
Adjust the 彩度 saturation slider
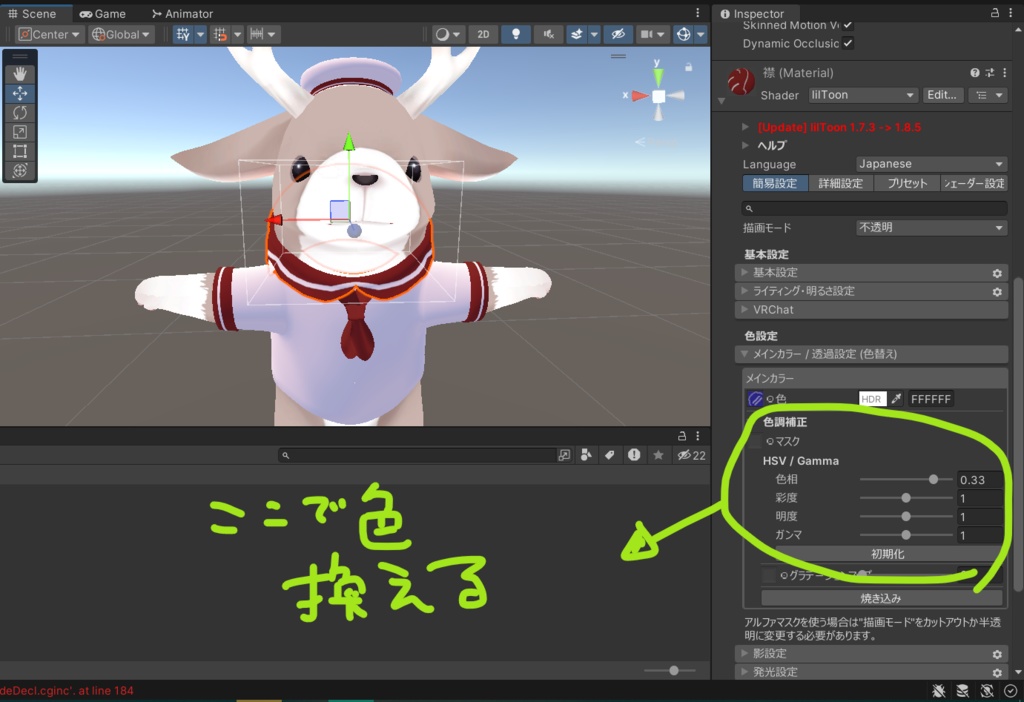point(906,498)
